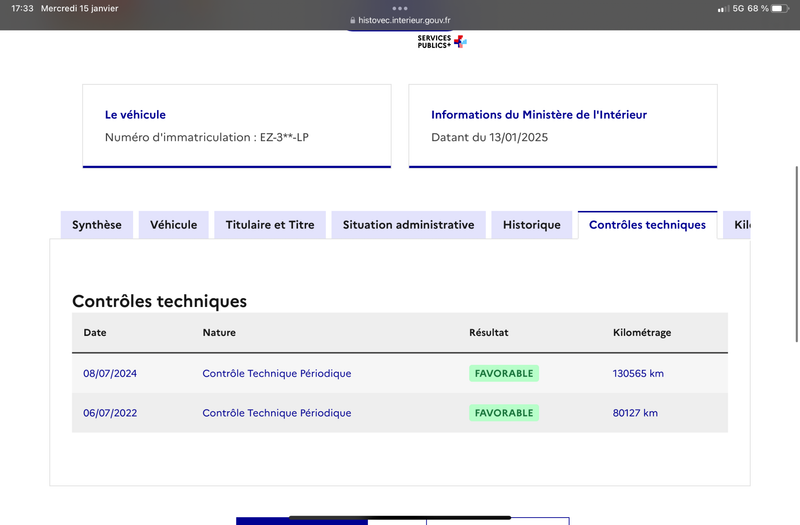The width and height of the screenshot is (800, 525).
Task: Tap the lock icon beside the URL
Action: (x=353, y=20)
